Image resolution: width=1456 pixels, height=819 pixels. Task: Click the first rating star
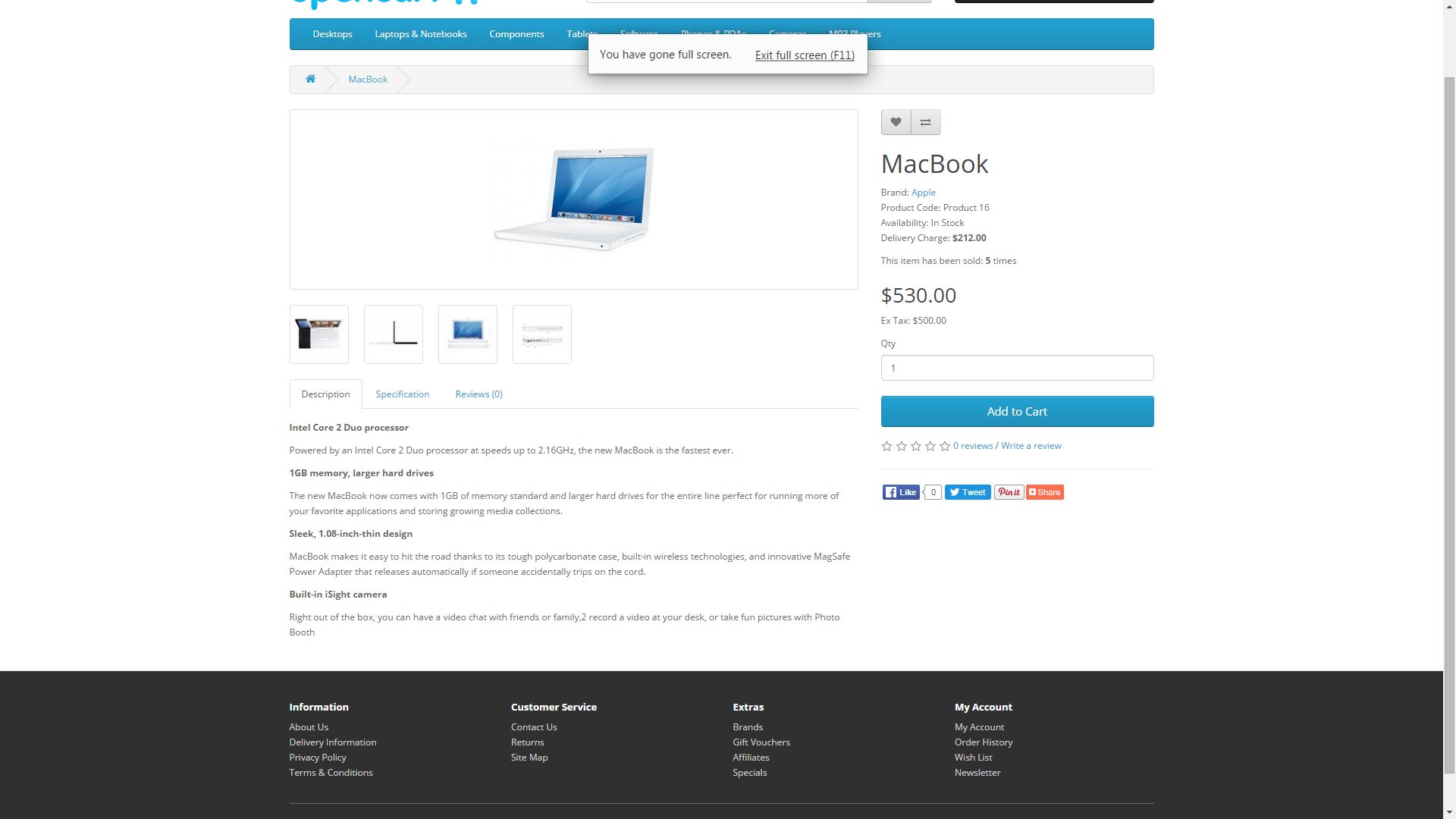pos(886,446)
